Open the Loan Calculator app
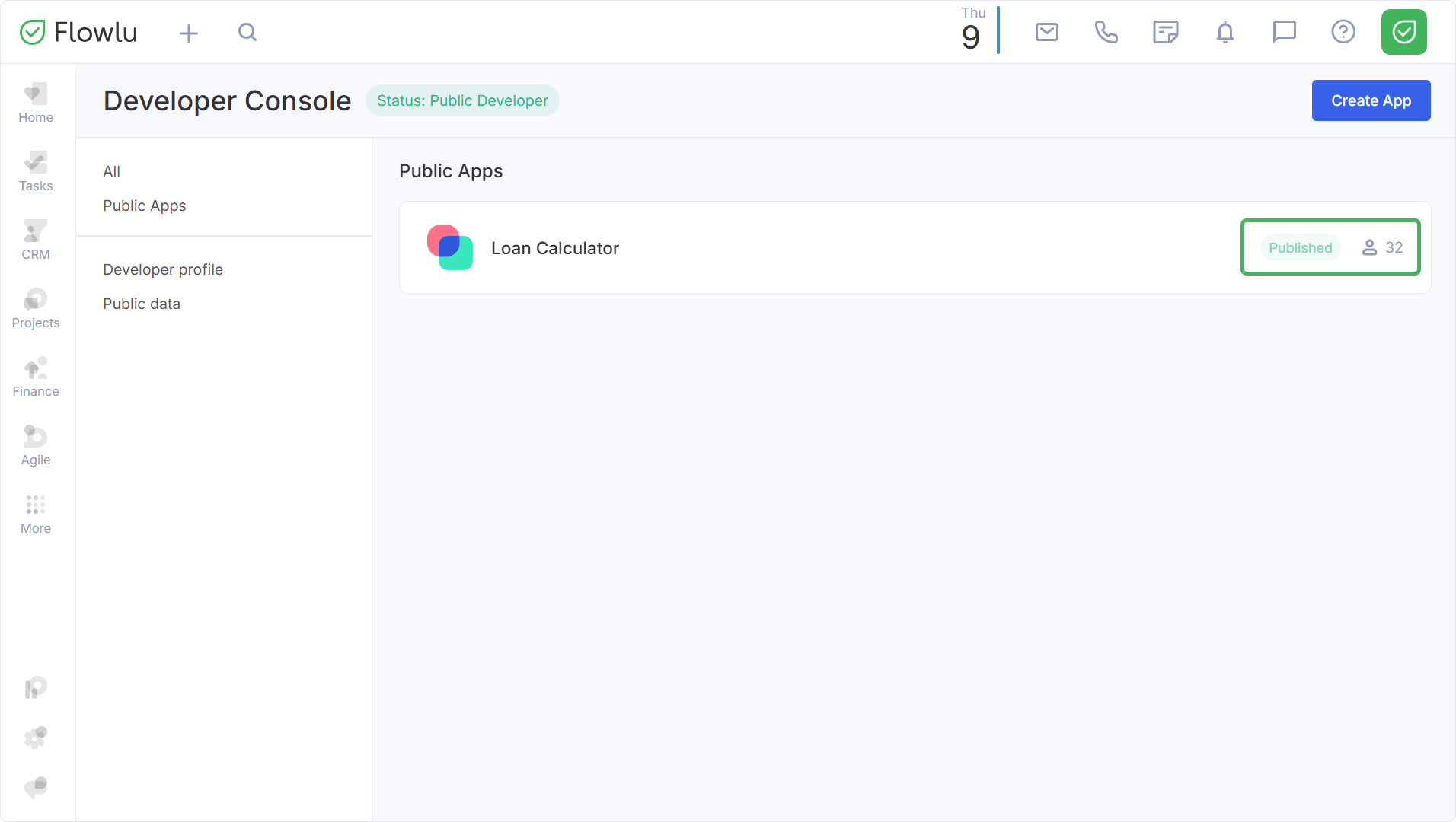1456x822 pixels. pyautogui.click(x=915, y=247)
